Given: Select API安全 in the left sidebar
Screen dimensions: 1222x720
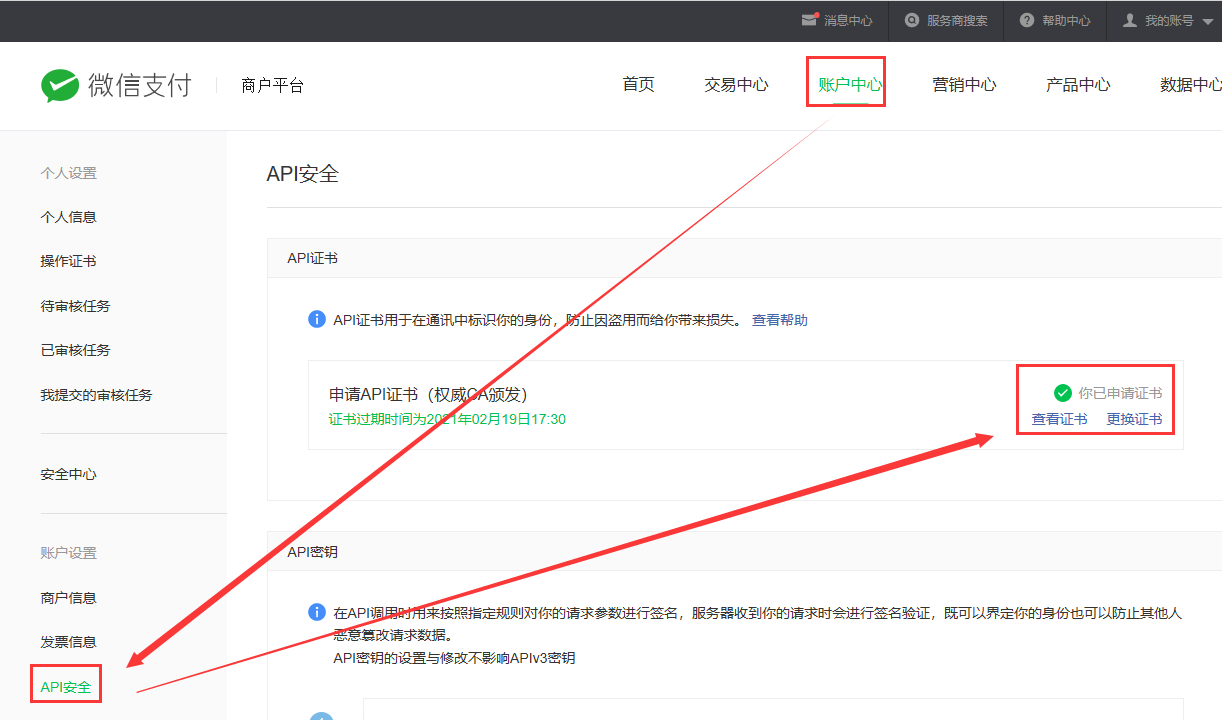Looking at the screenshot, I should 66,687.
